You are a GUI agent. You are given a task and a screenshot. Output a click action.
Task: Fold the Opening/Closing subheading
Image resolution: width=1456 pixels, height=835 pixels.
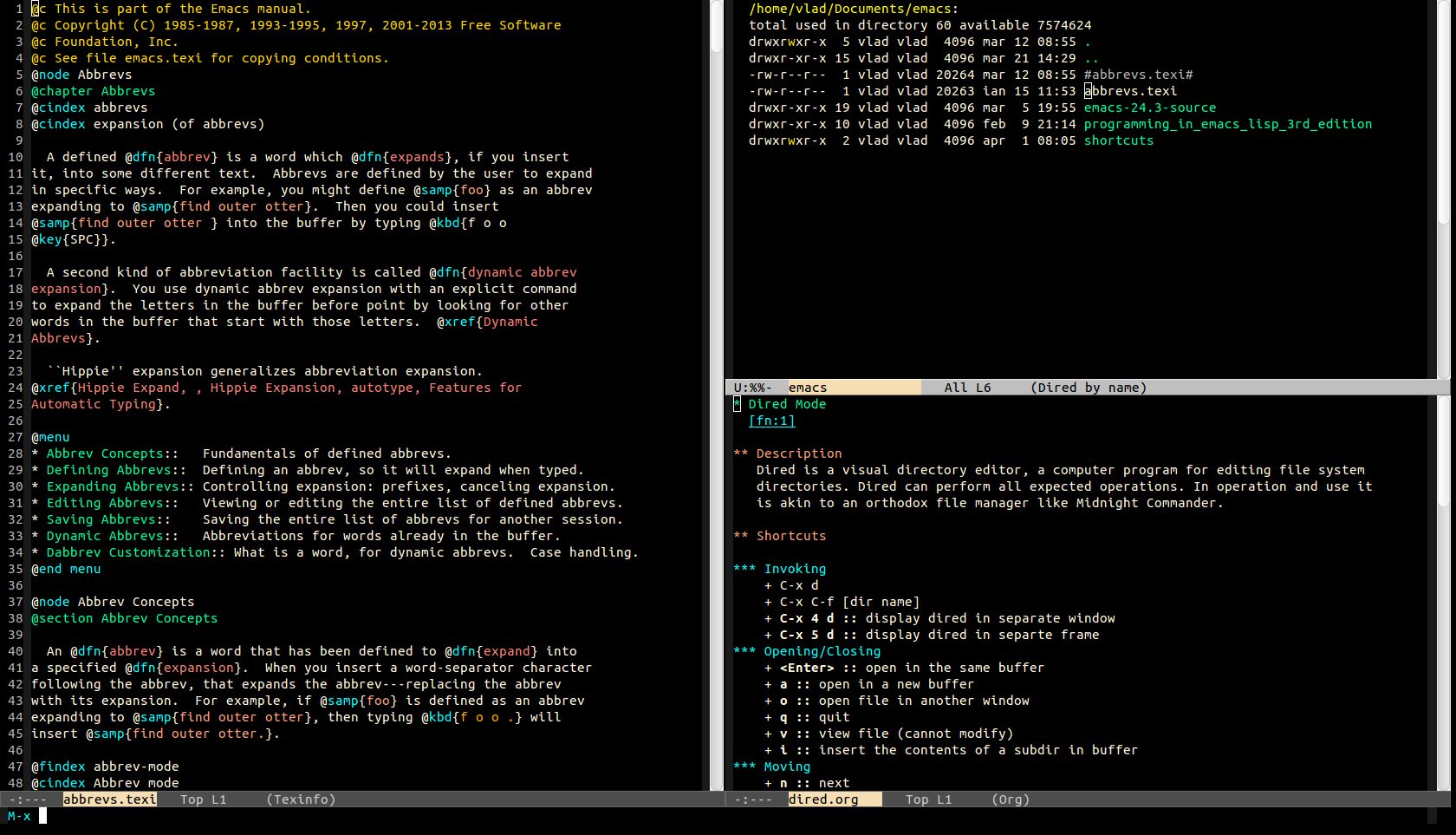tap(807, 651)
